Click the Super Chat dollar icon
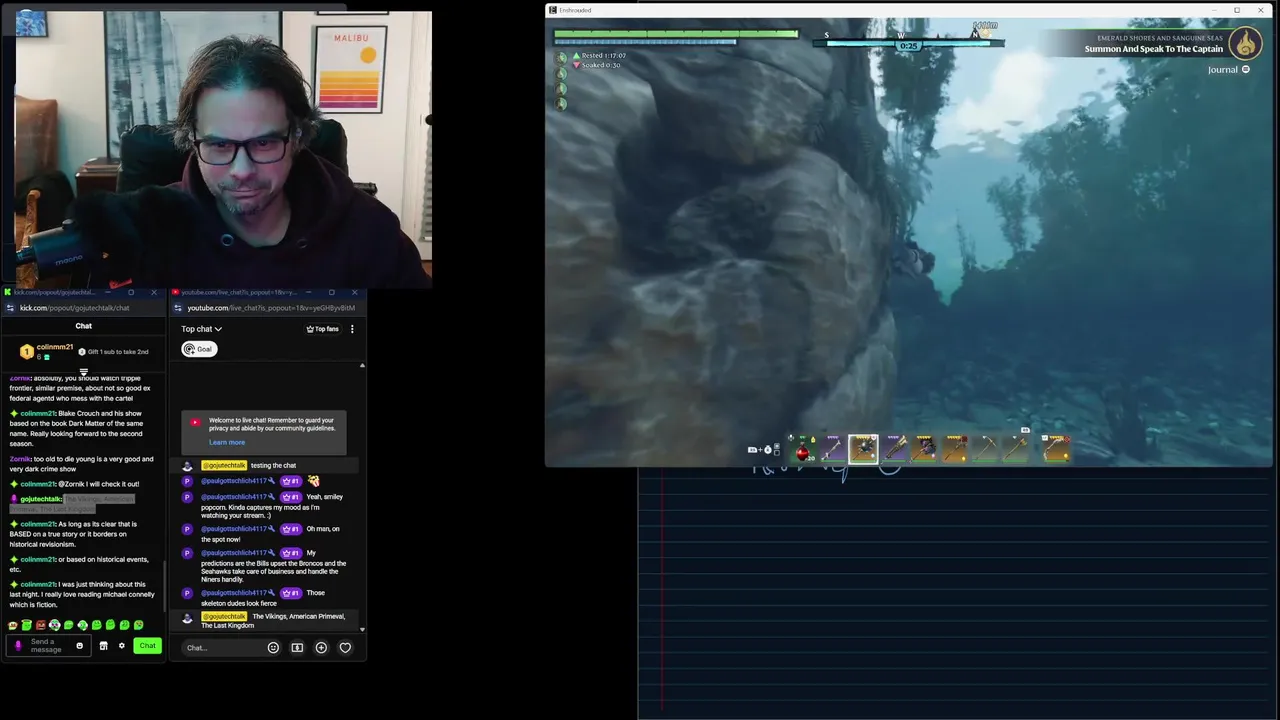The height and width of the screenshot is (720, 1280). (297, 648)
